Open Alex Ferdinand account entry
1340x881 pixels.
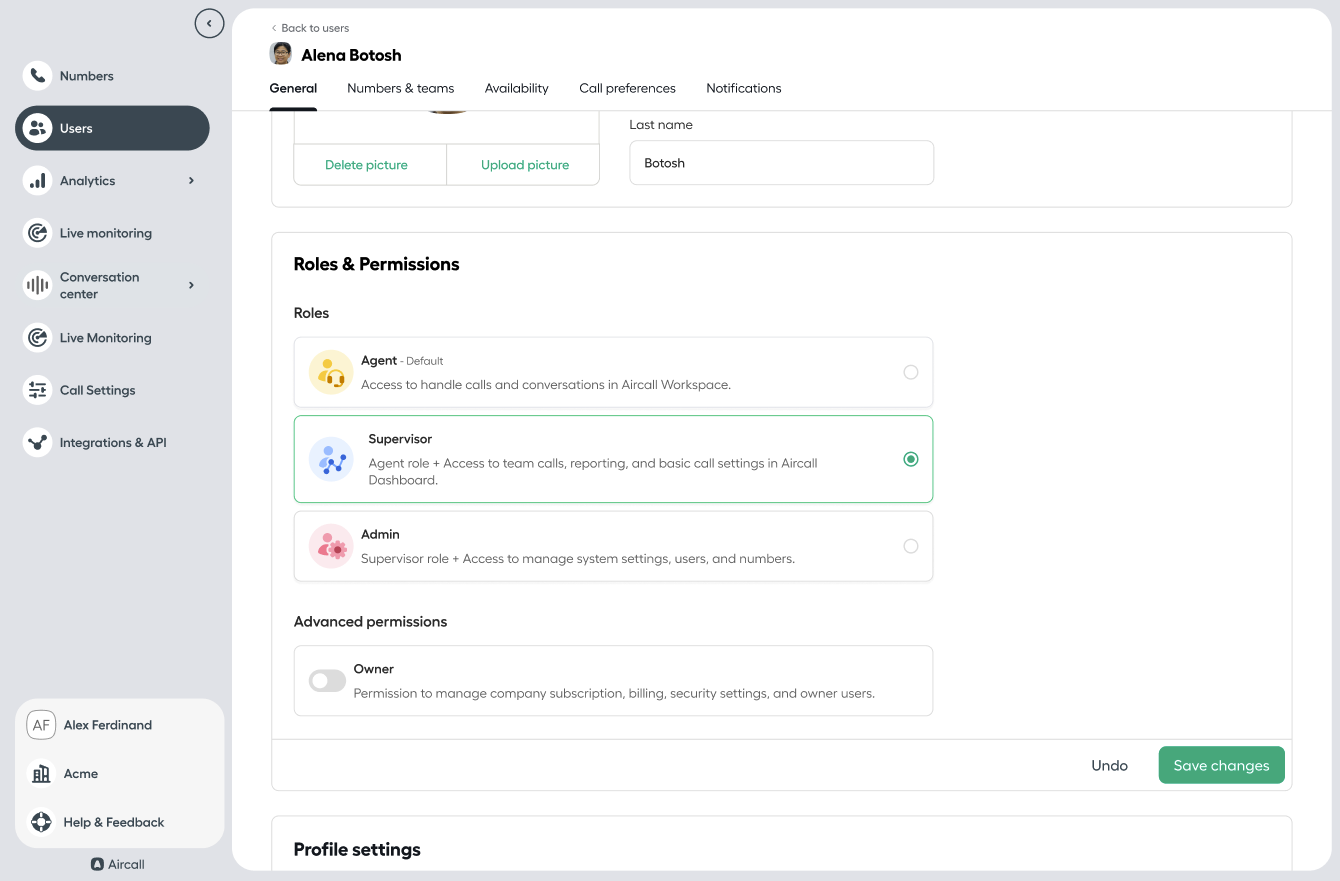coord(108,725)
